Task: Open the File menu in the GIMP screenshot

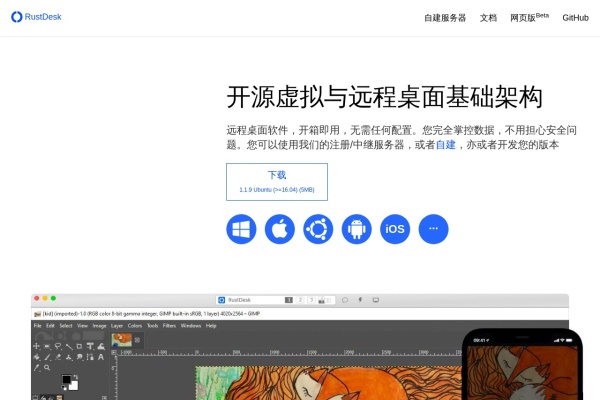Action: point(38,326)
